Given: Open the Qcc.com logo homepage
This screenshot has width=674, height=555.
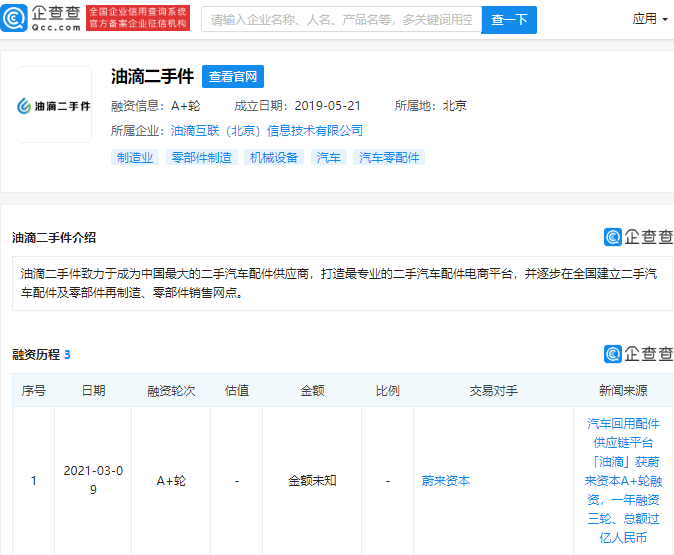Looking at the screenshot, I should tap(41, 18).
